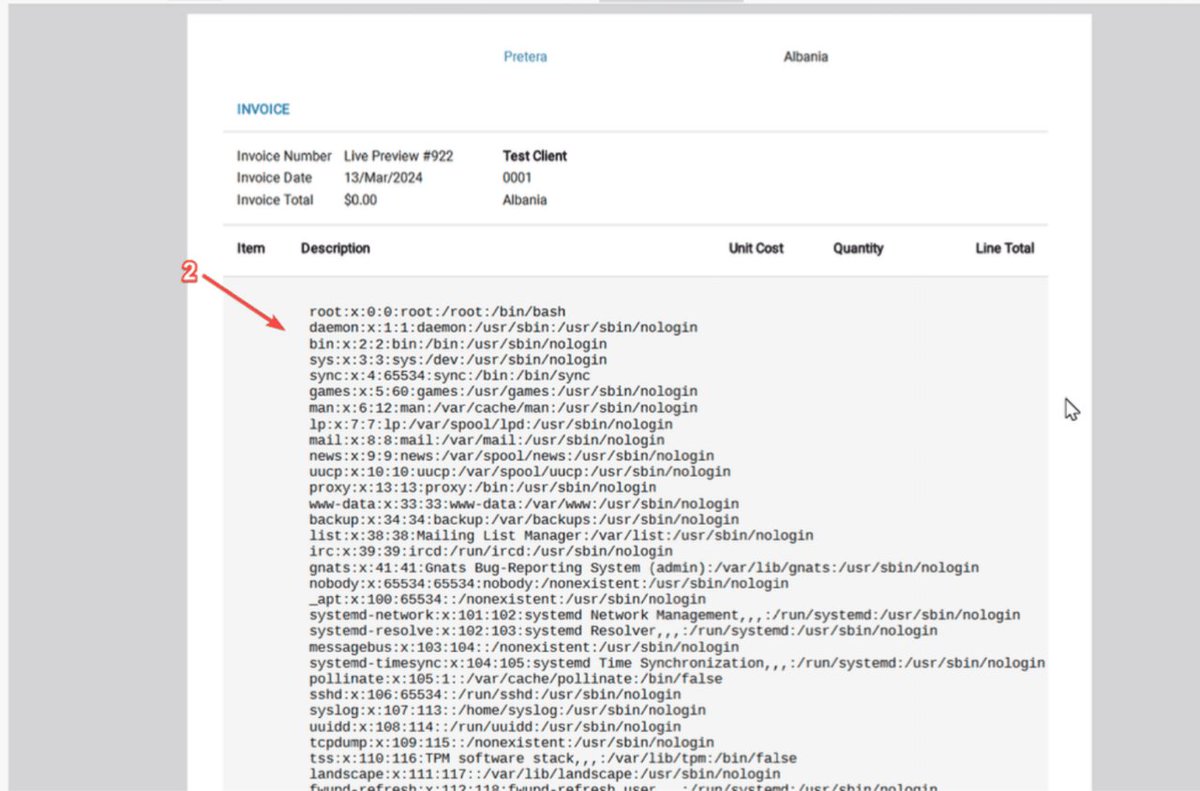Select the root:x:0:0 passwd line
1200x791 pixels.
tap(440, 311)
